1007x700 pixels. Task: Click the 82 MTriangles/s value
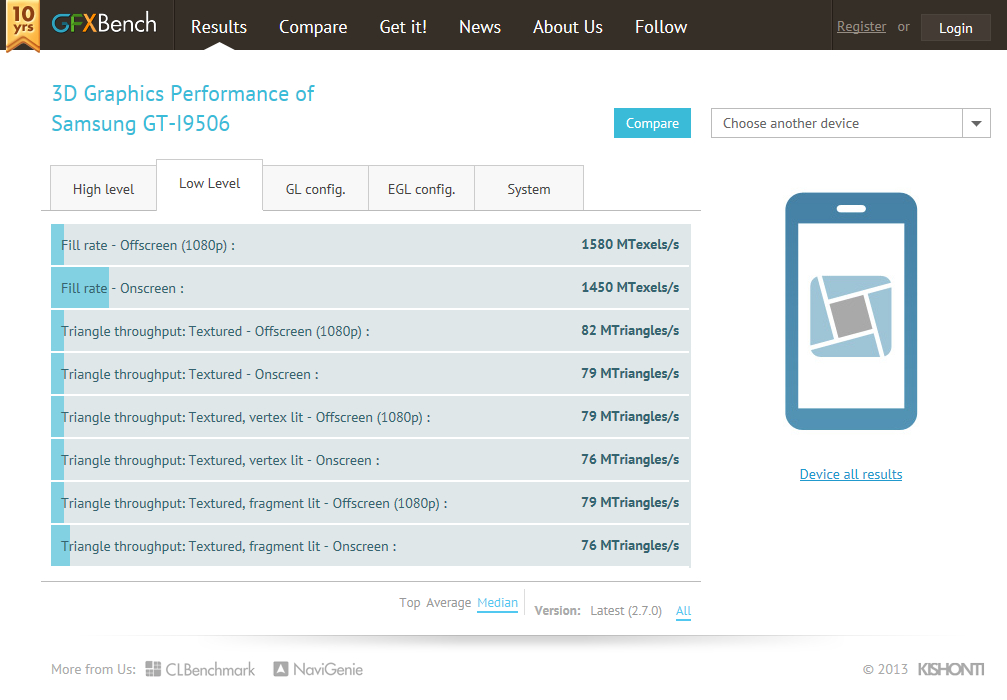pos(630,331)
